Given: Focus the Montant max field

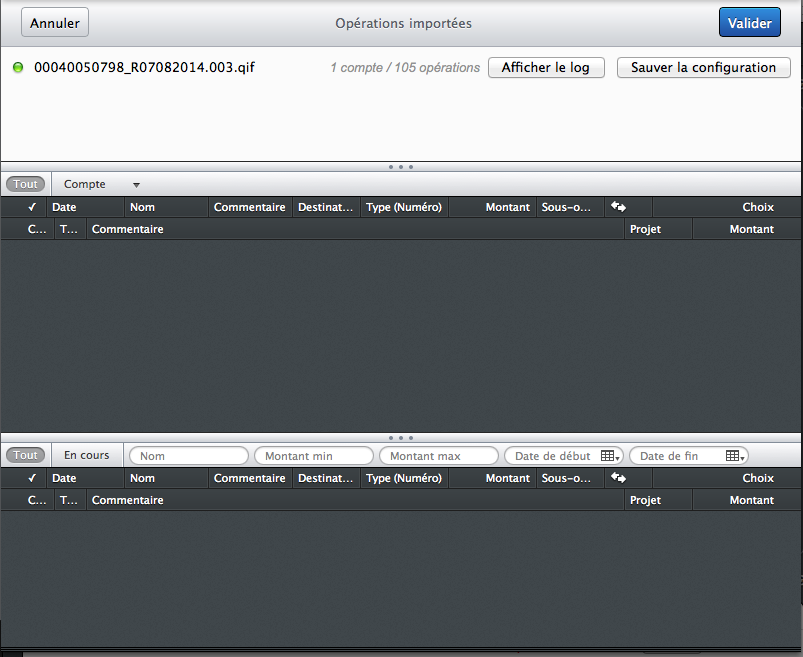Looking at the screenshot, I should [x=439, y=456].
